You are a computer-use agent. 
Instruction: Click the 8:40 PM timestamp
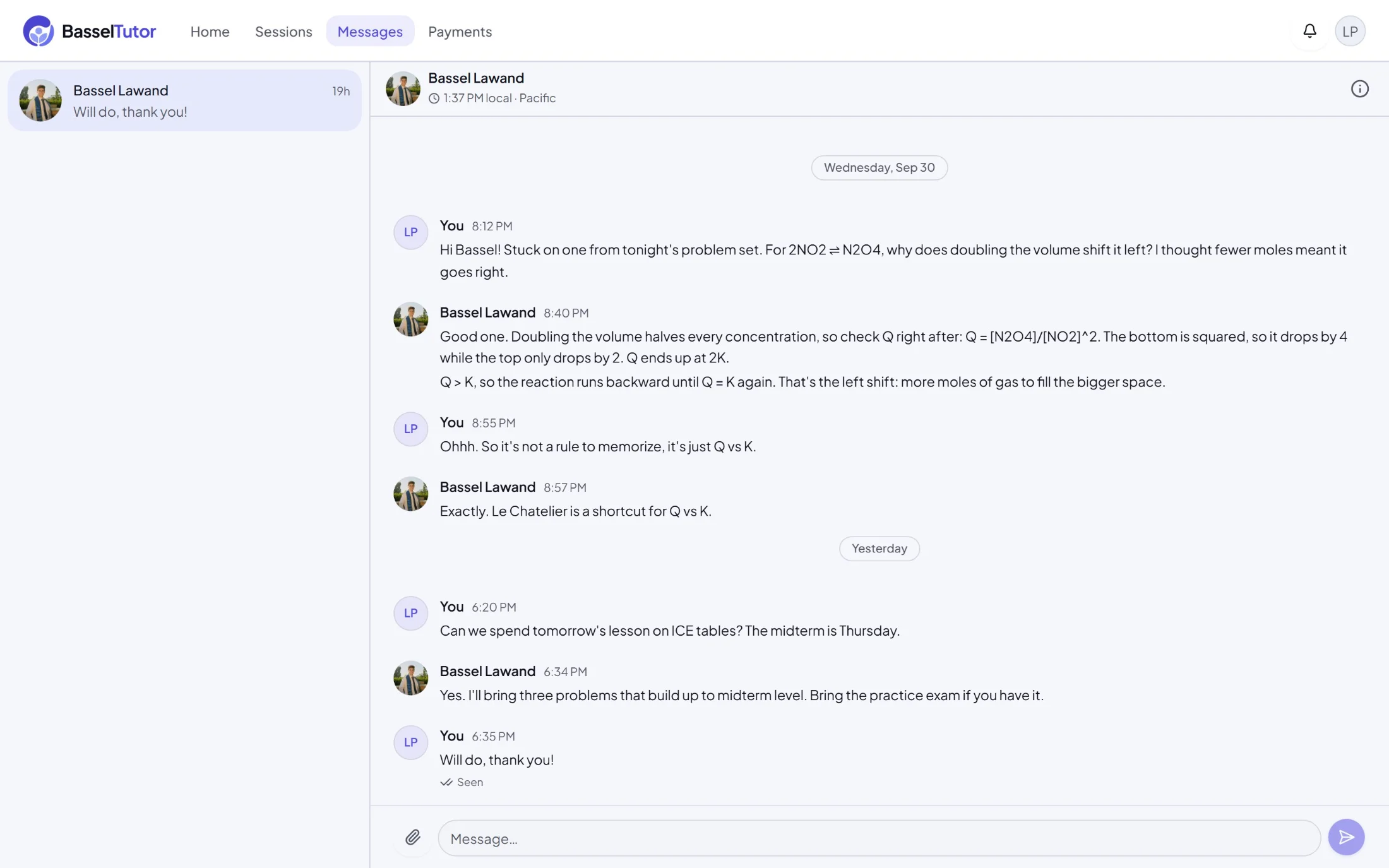pos(566,313)
